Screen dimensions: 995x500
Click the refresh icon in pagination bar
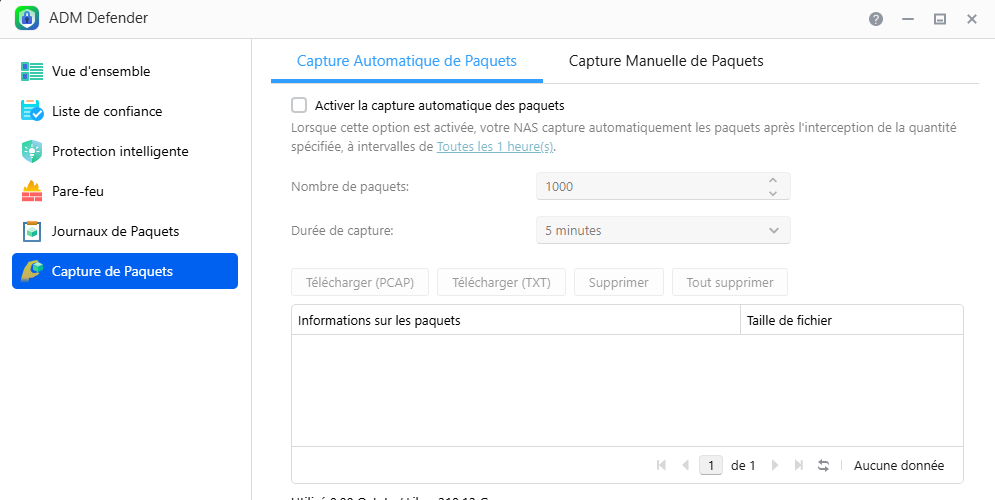pyautogui.click(x=824, y=465)
